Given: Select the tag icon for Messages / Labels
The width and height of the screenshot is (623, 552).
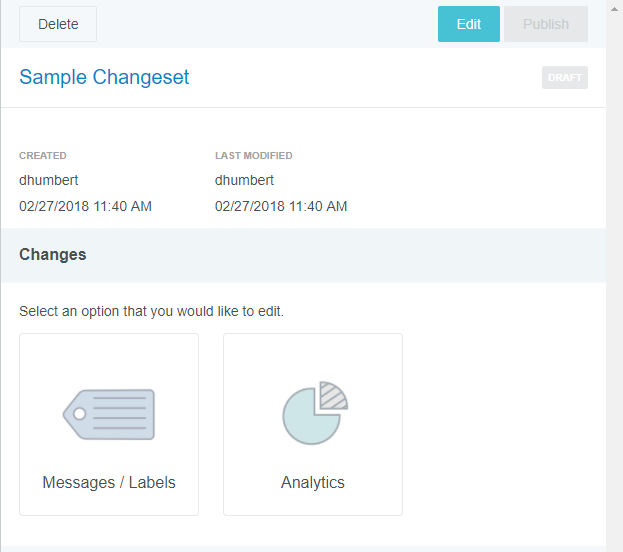Looking at the screenshot, I should tap(109, 413).
